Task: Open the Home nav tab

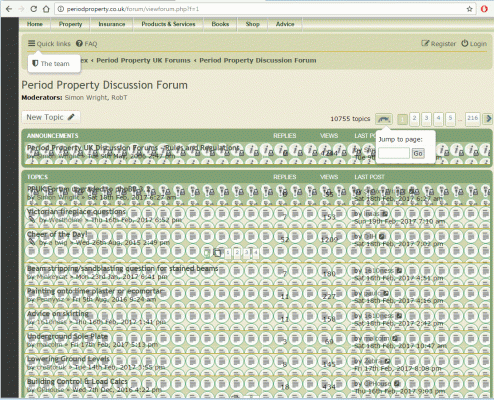Action: coord(35,24)
